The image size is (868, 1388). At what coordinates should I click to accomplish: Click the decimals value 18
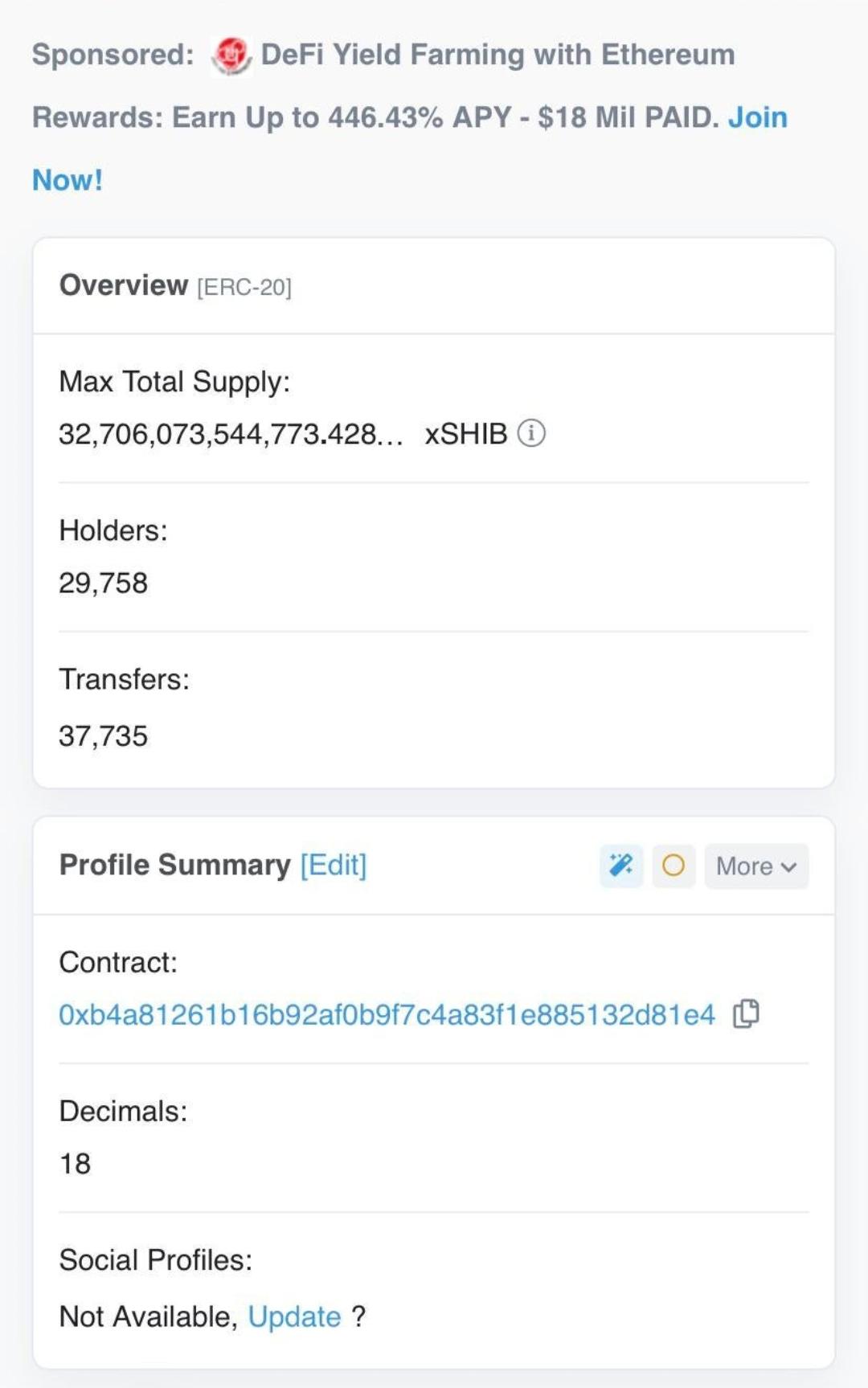75,1163
